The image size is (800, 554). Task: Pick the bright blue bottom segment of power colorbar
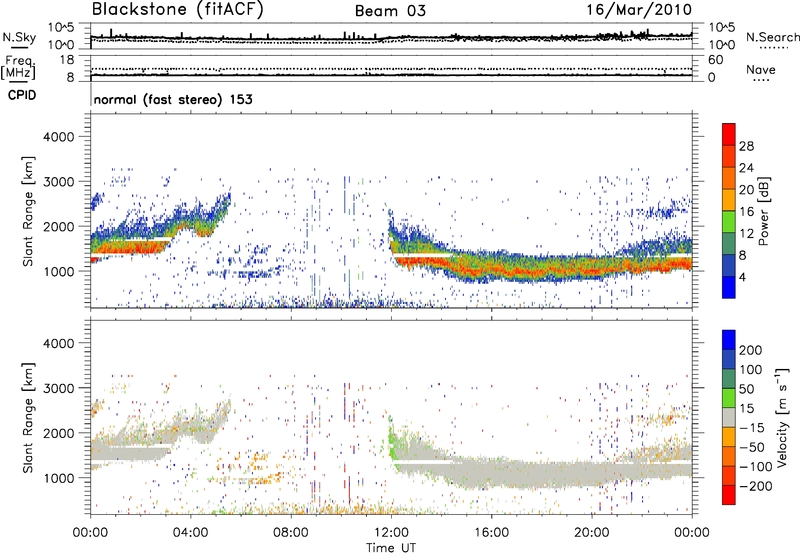729,287
